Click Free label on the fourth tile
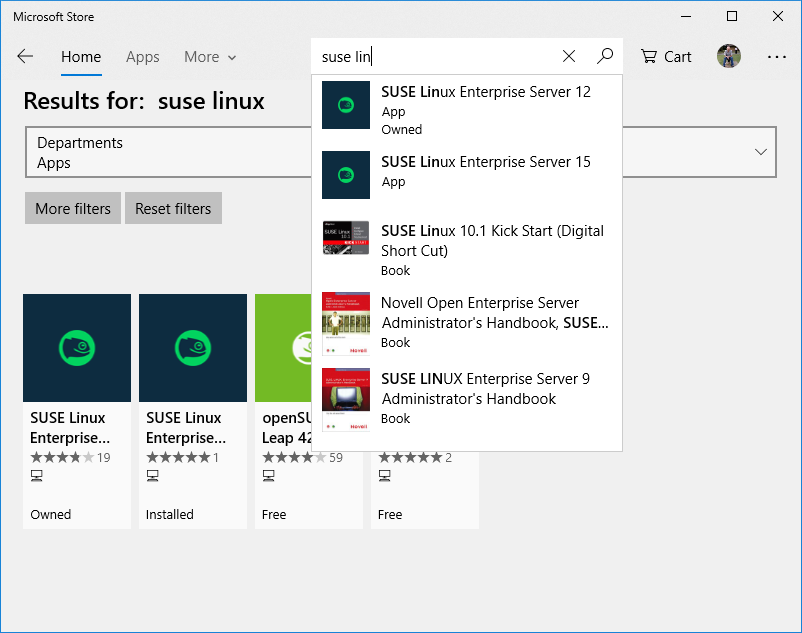 [390, 514]
